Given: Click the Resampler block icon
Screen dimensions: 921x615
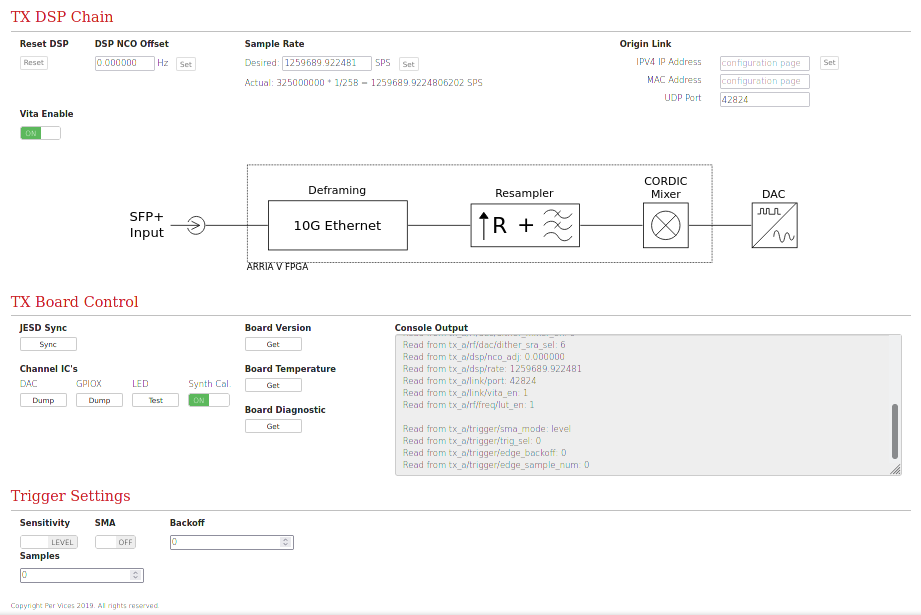Looking at the screenshot, I should click(527, 225).
